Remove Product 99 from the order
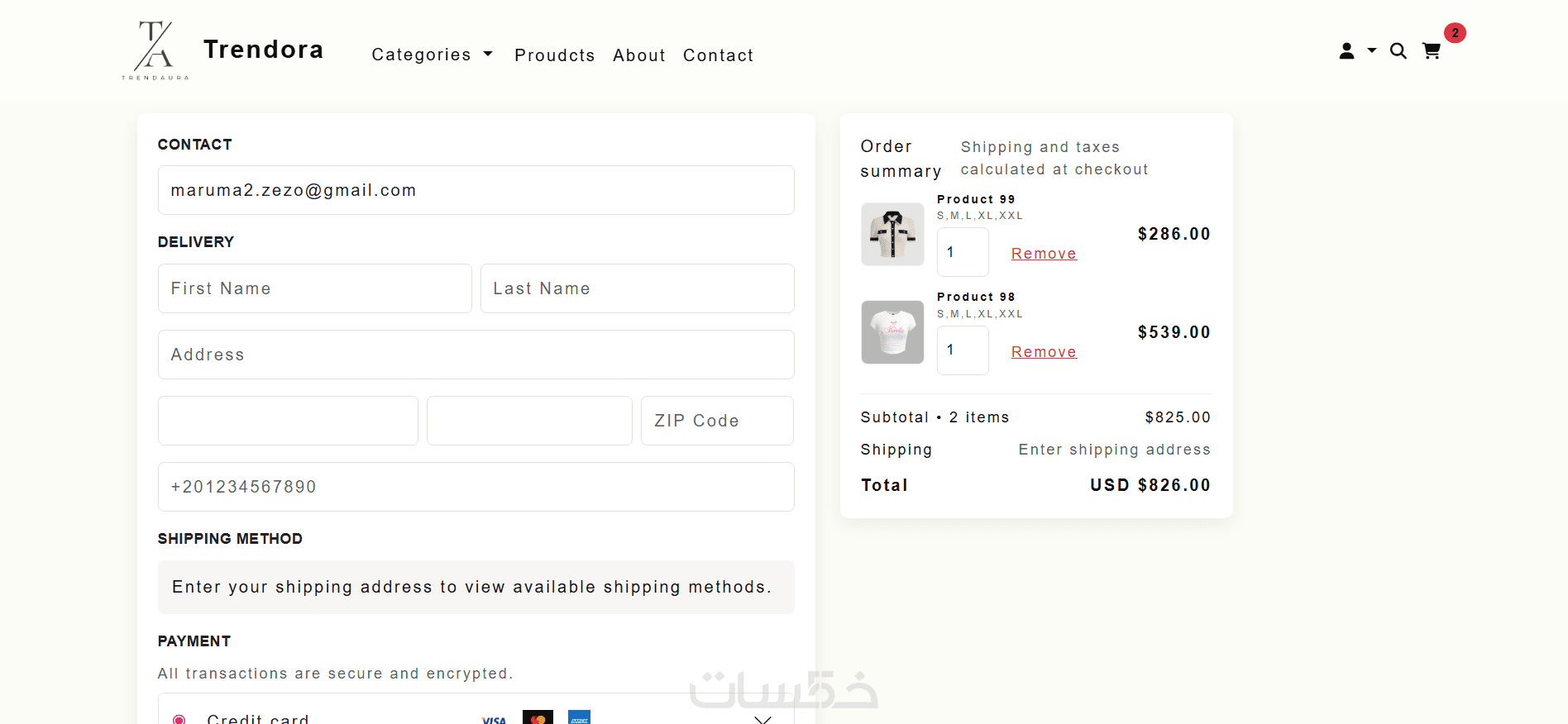 (x=1044, y=254)
